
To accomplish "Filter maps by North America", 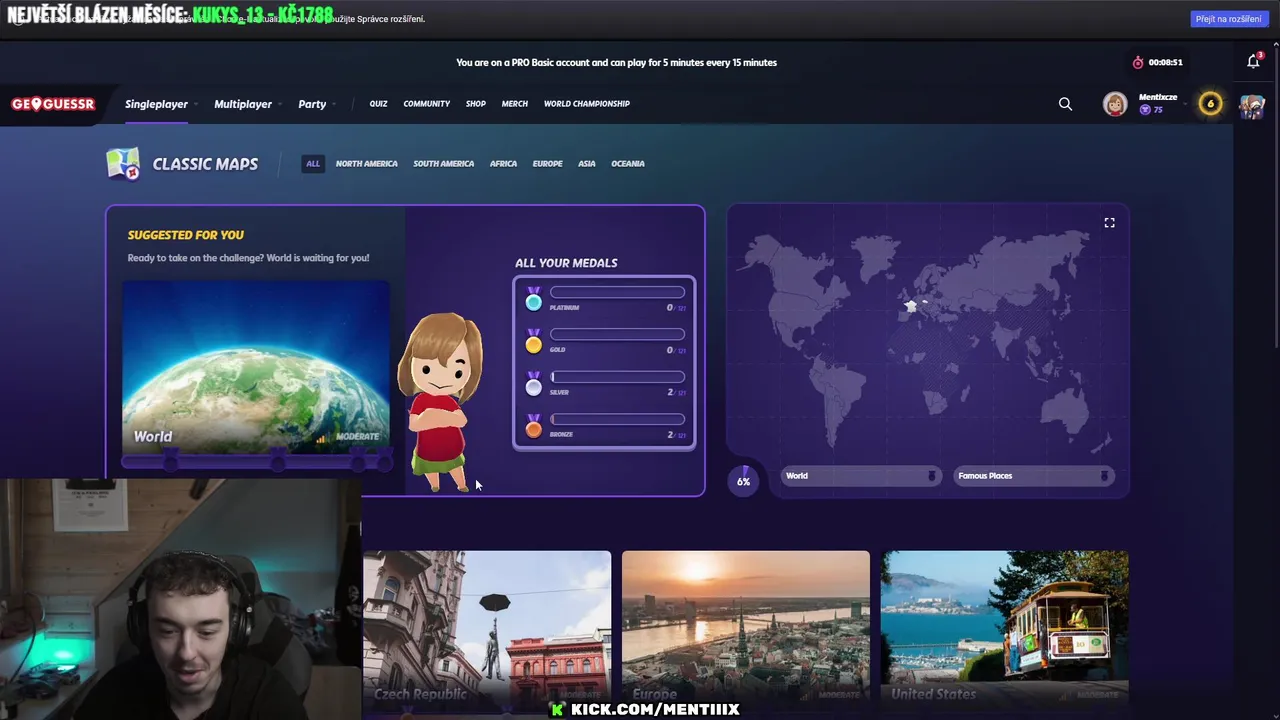I will pos(367,164).
